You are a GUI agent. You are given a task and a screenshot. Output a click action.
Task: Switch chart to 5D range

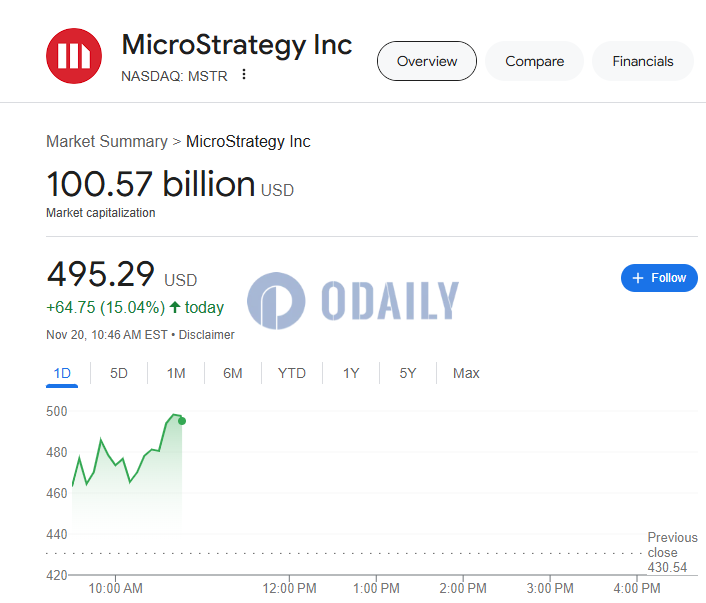click(119, 373)
